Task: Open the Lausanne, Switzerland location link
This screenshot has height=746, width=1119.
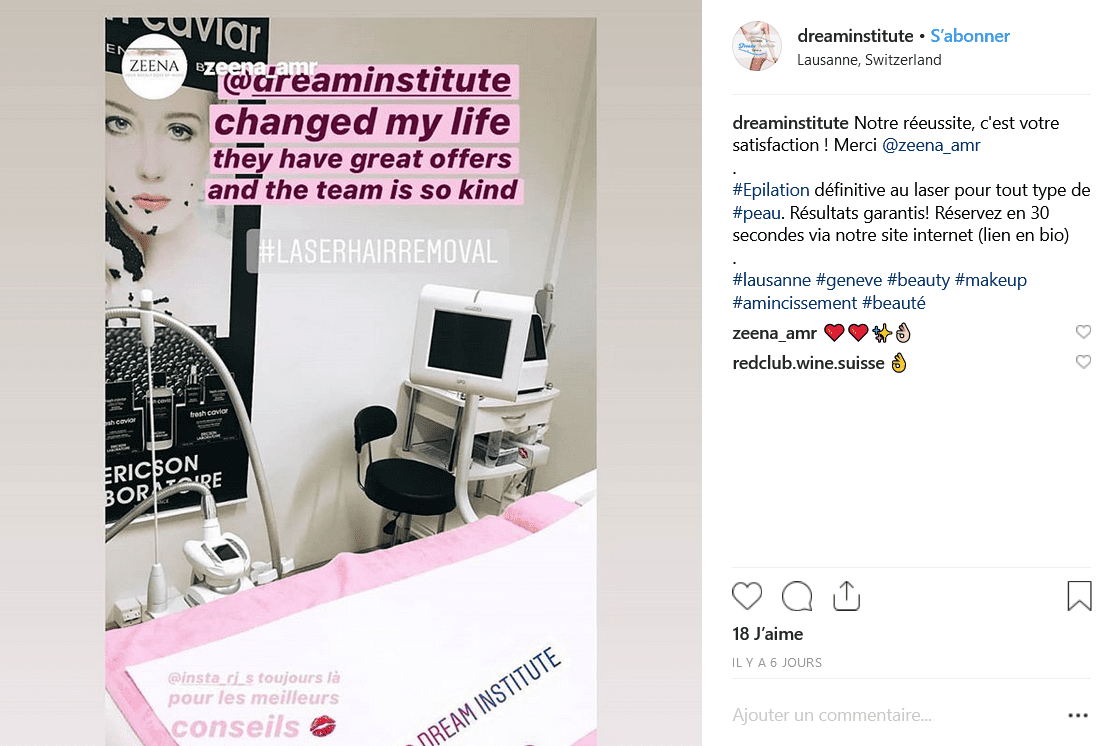Action: click(x=869, y=60)
